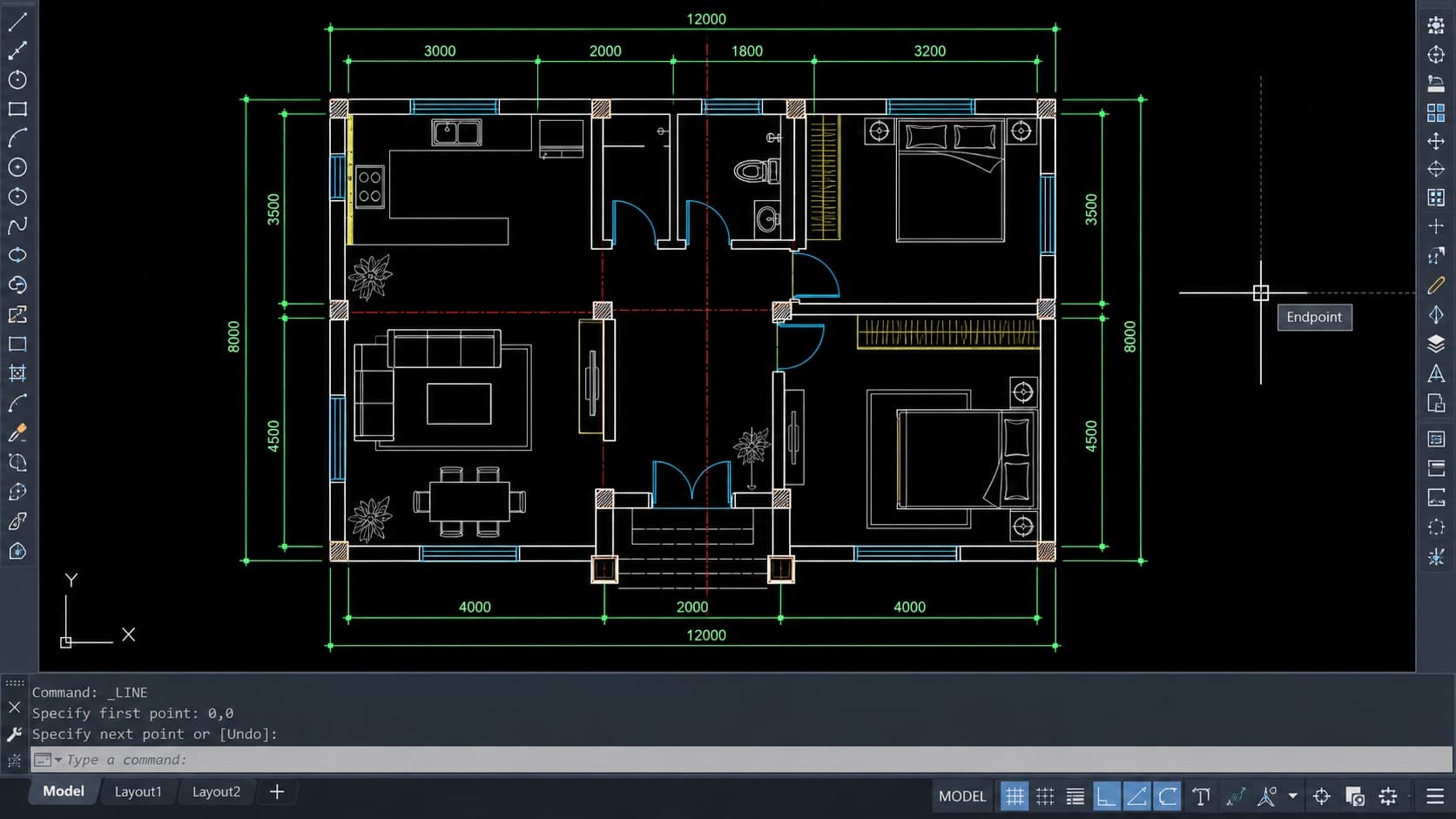The width and height of the screenshot is (1456, 819).
Task: Toggle the horizontal lines status bar button
Action: [x=1075, y=796]
